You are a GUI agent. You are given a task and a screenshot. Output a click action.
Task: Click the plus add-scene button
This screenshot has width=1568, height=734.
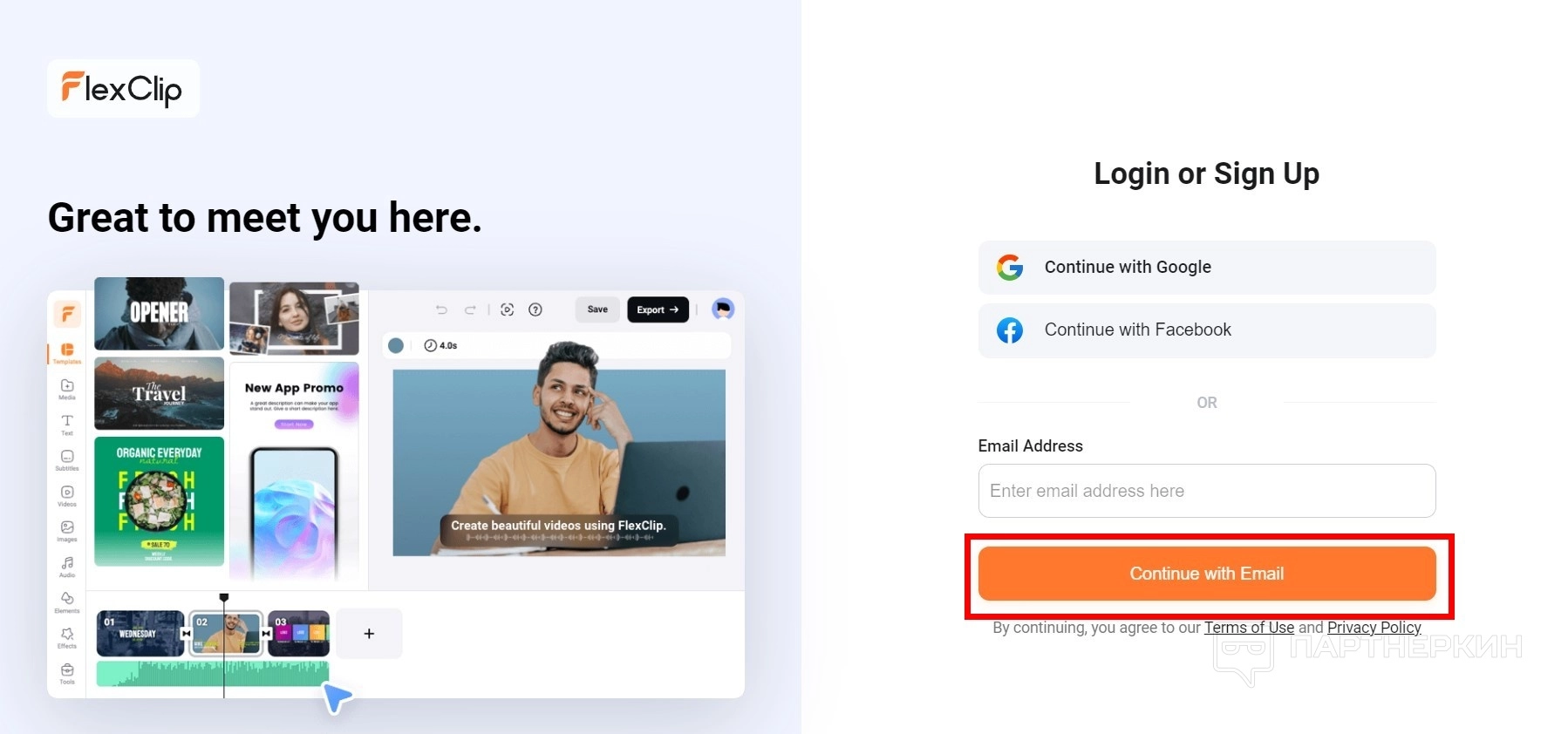[369, 634]
